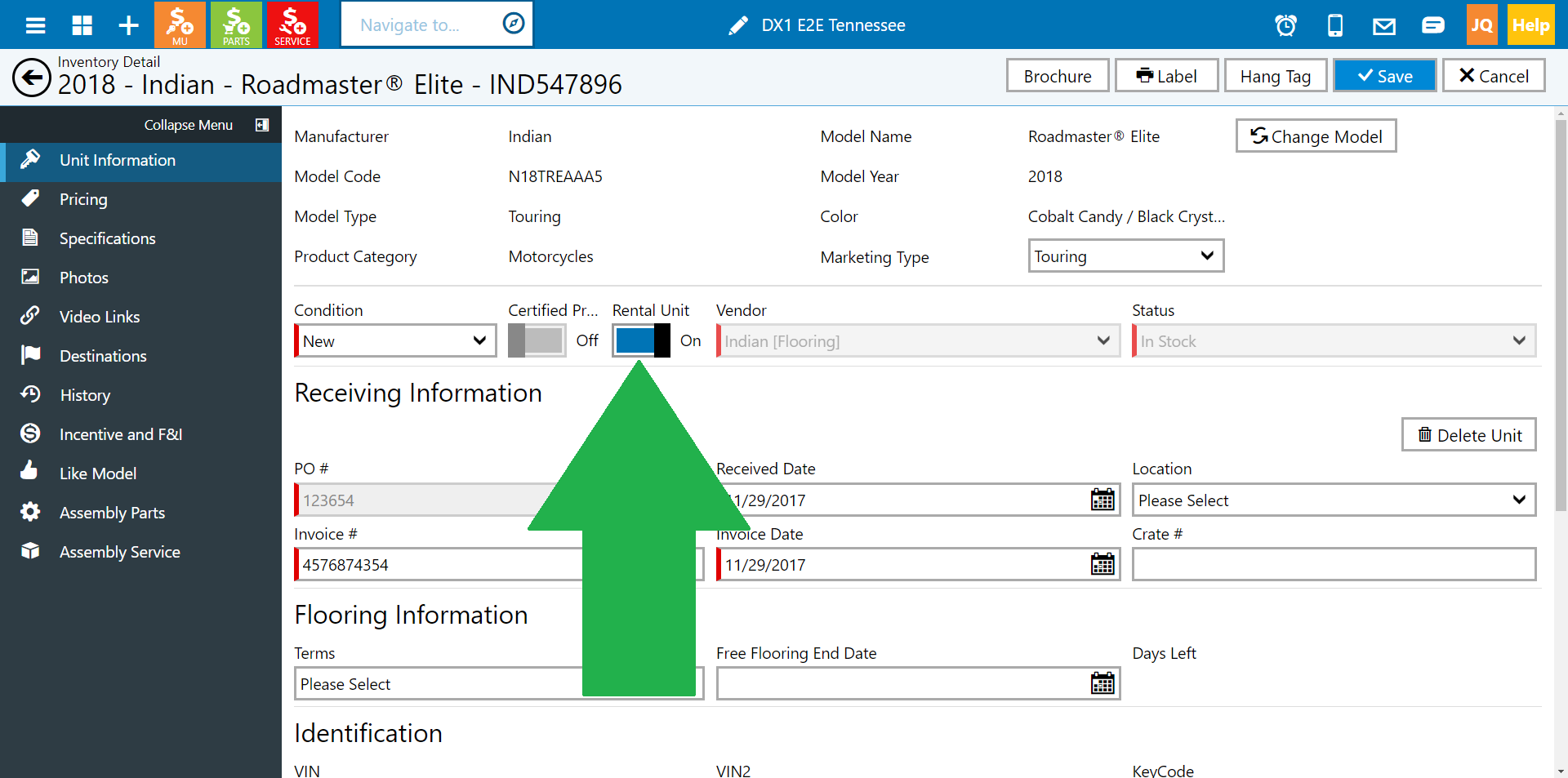Open Destinations section

coord(140,356)
